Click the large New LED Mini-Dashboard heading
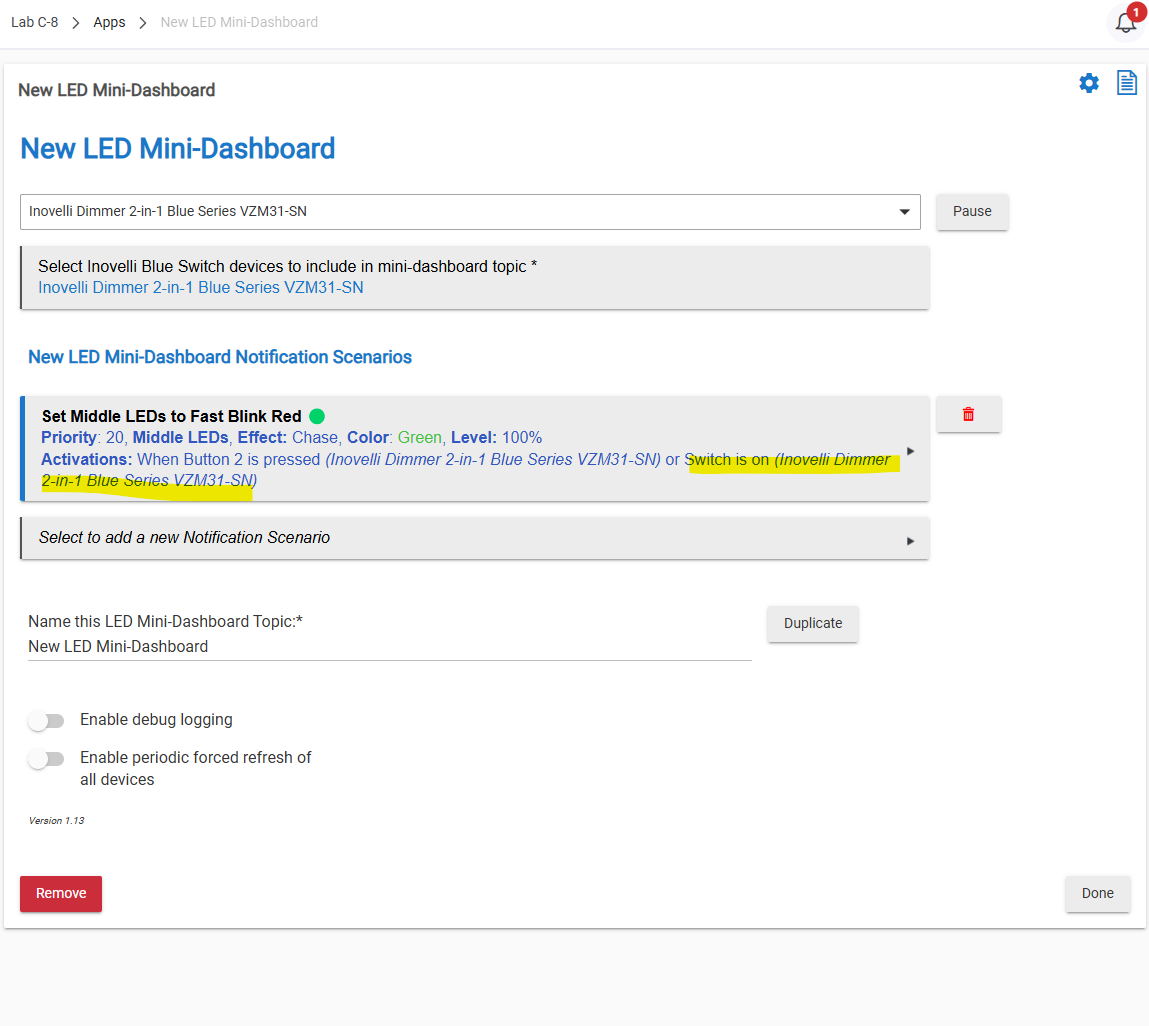Viewport: 1149px width, 1026px height. click(177, 149)
